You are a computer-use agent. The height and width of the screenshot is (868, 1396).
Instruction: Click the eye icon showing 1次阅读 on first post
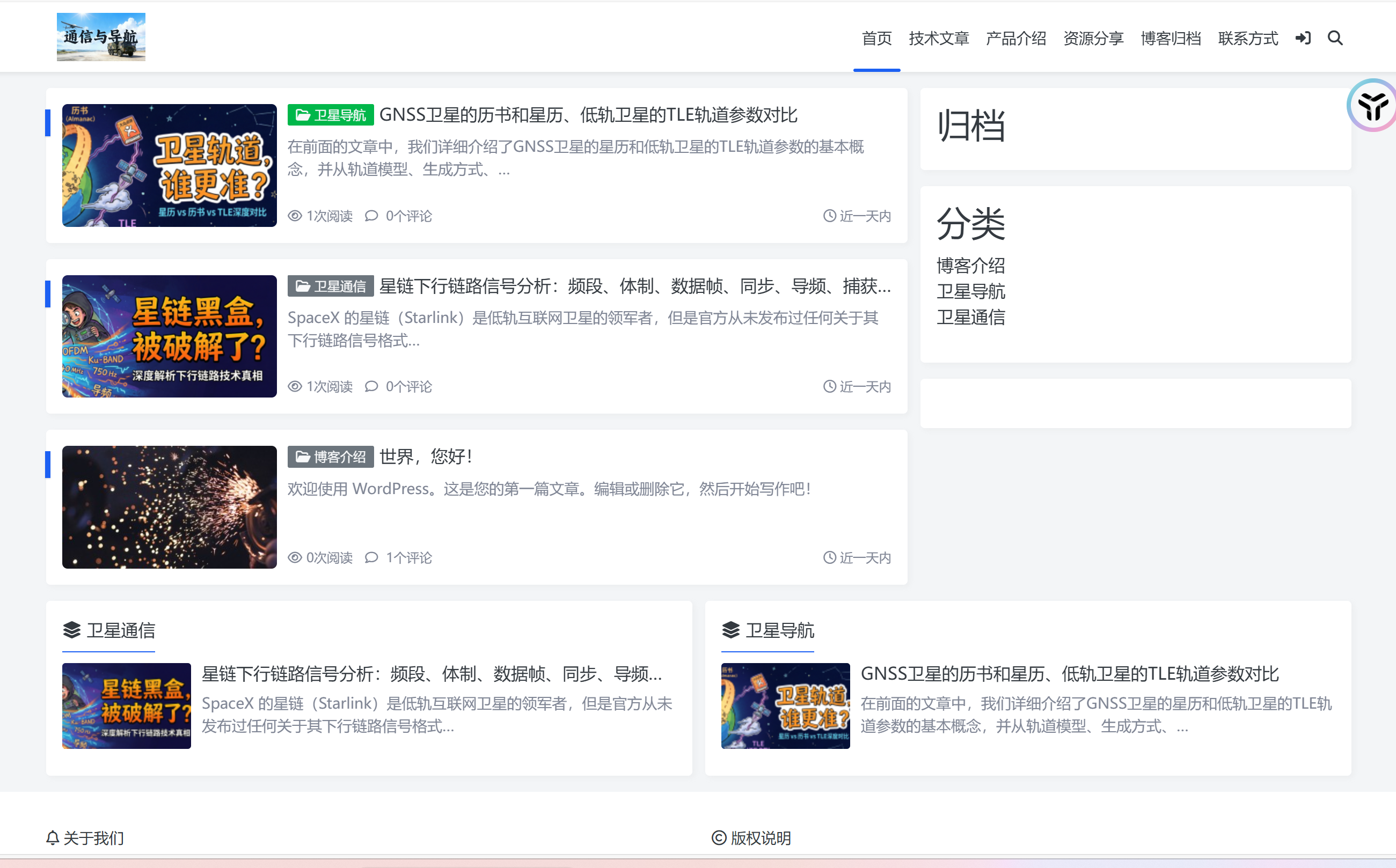(295, 216)
